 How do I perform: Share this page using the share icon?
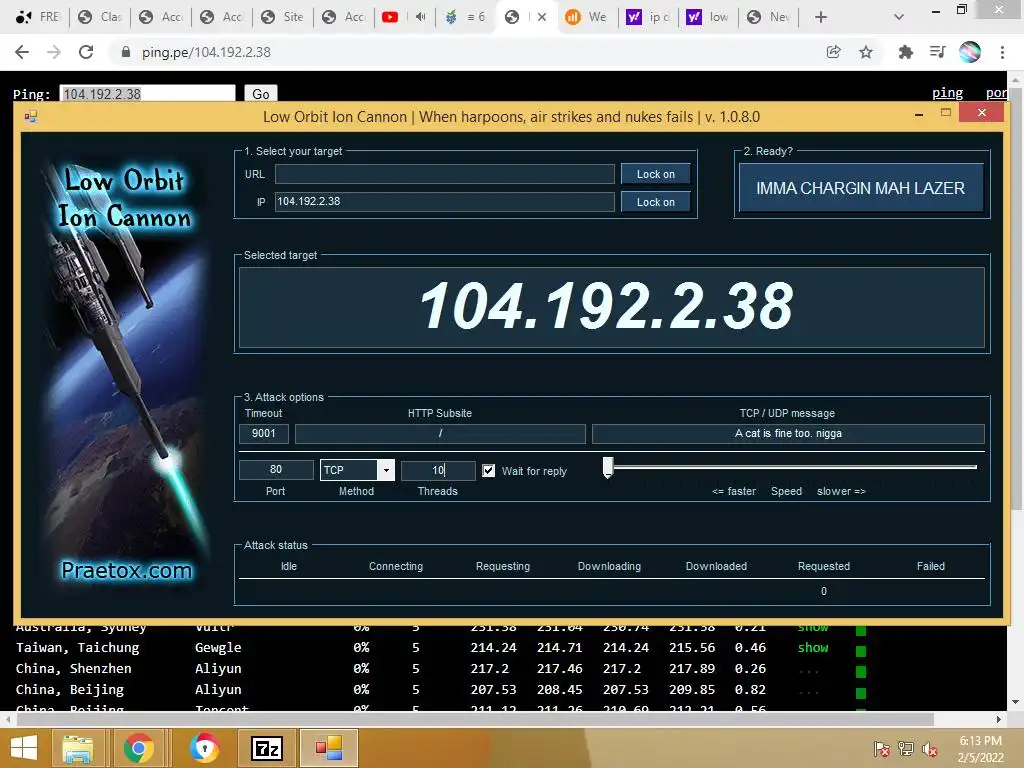click(x=833, y=52)
